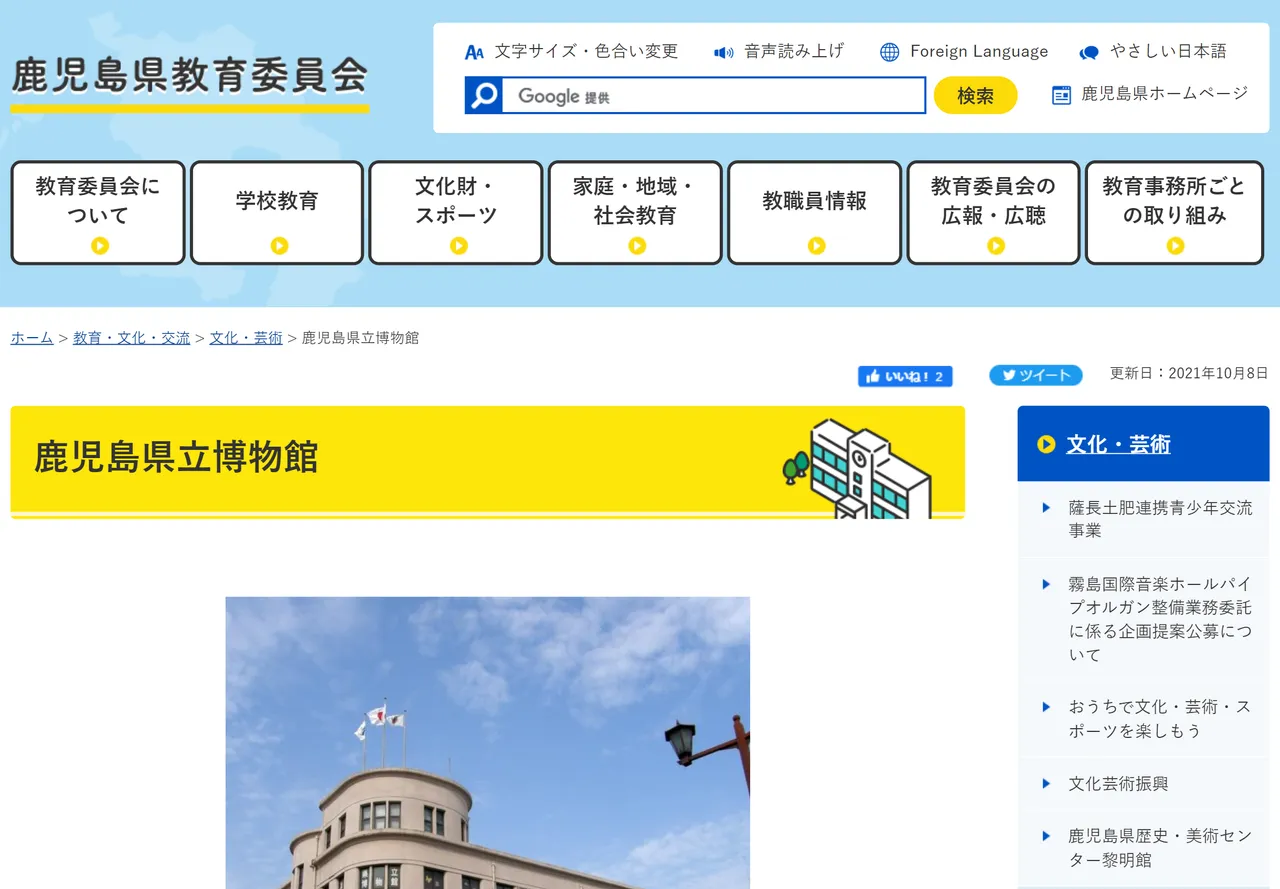Open the 教職員情報 menu

(x=815, y=213)
